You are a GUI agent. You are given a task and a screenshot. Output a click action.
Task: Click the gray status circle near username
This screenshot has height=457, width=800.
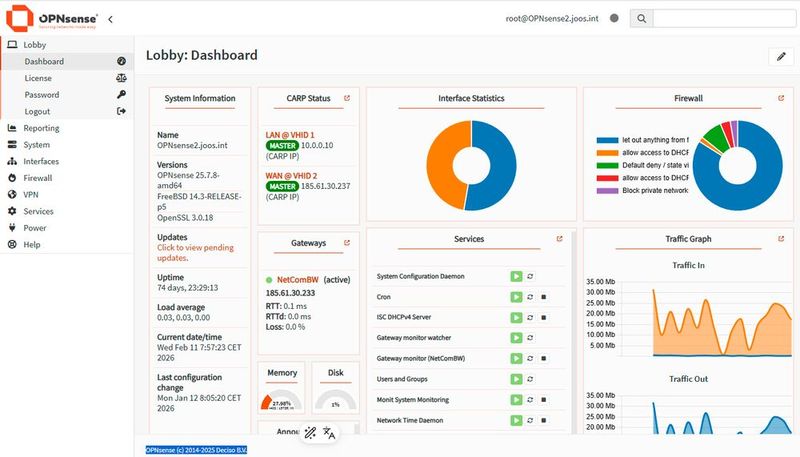[614, 18]
